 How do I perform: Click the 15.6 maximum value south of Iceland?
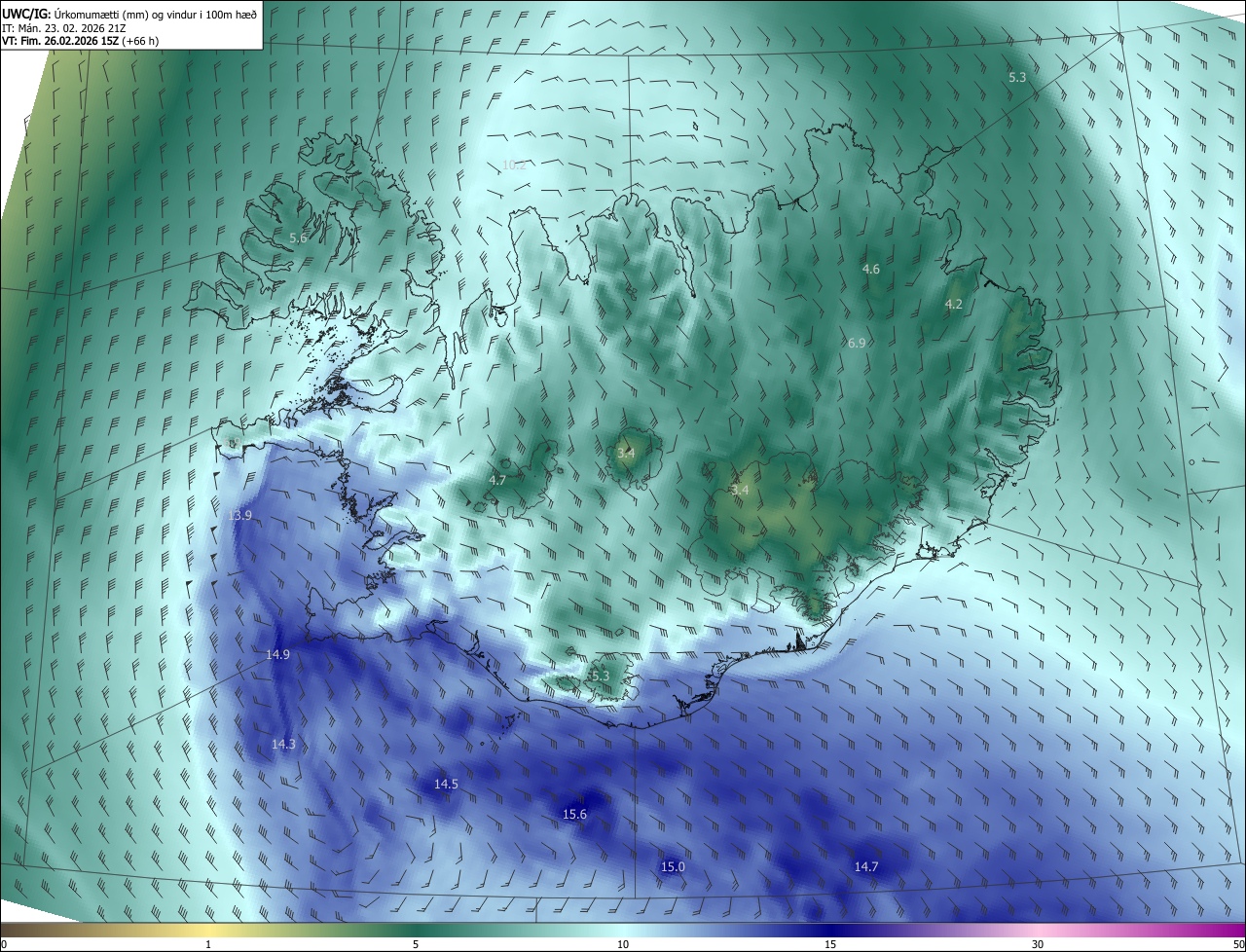click(575, 814)
